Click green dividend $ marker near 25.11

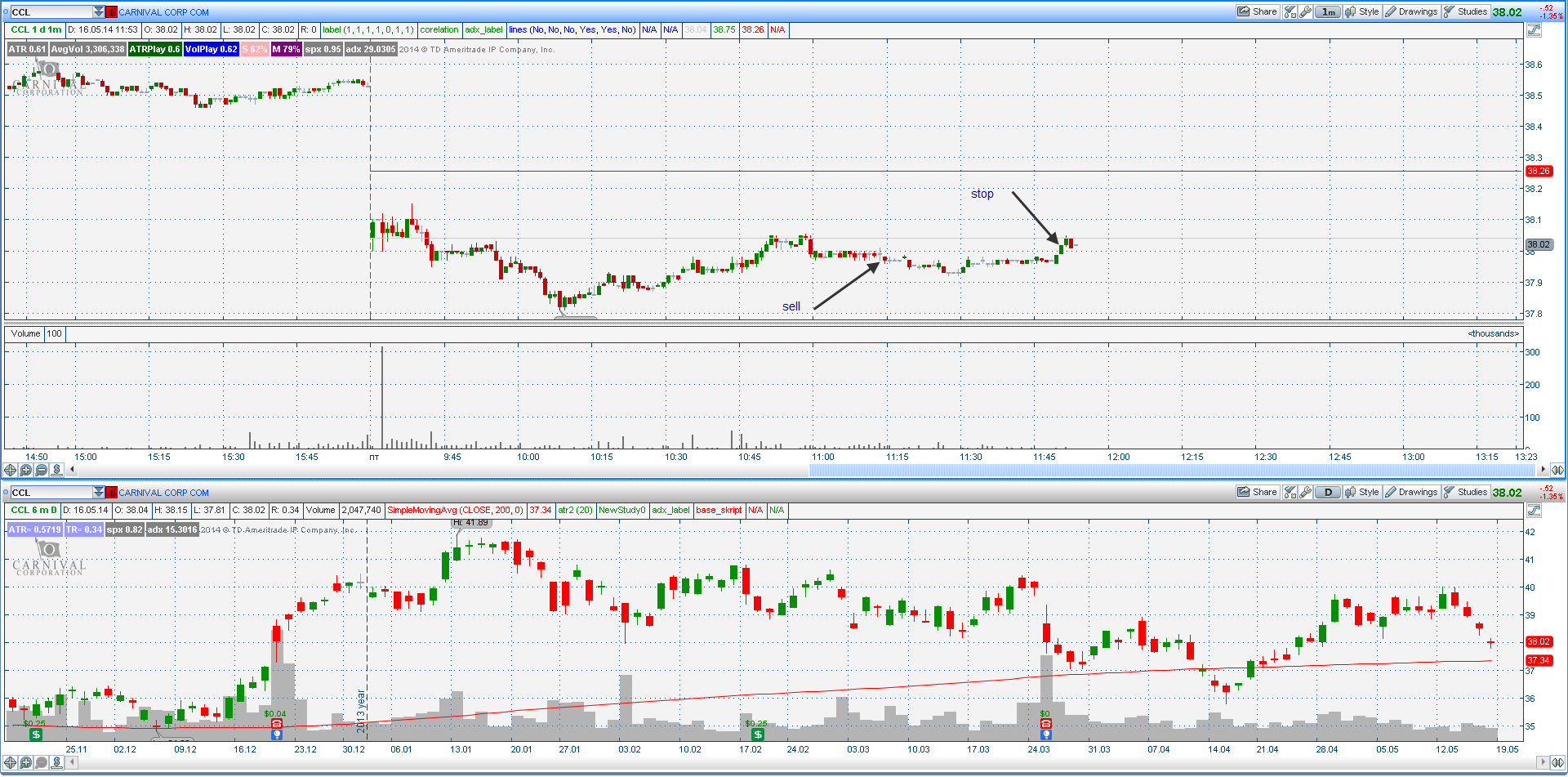click(x=35, y=735)
